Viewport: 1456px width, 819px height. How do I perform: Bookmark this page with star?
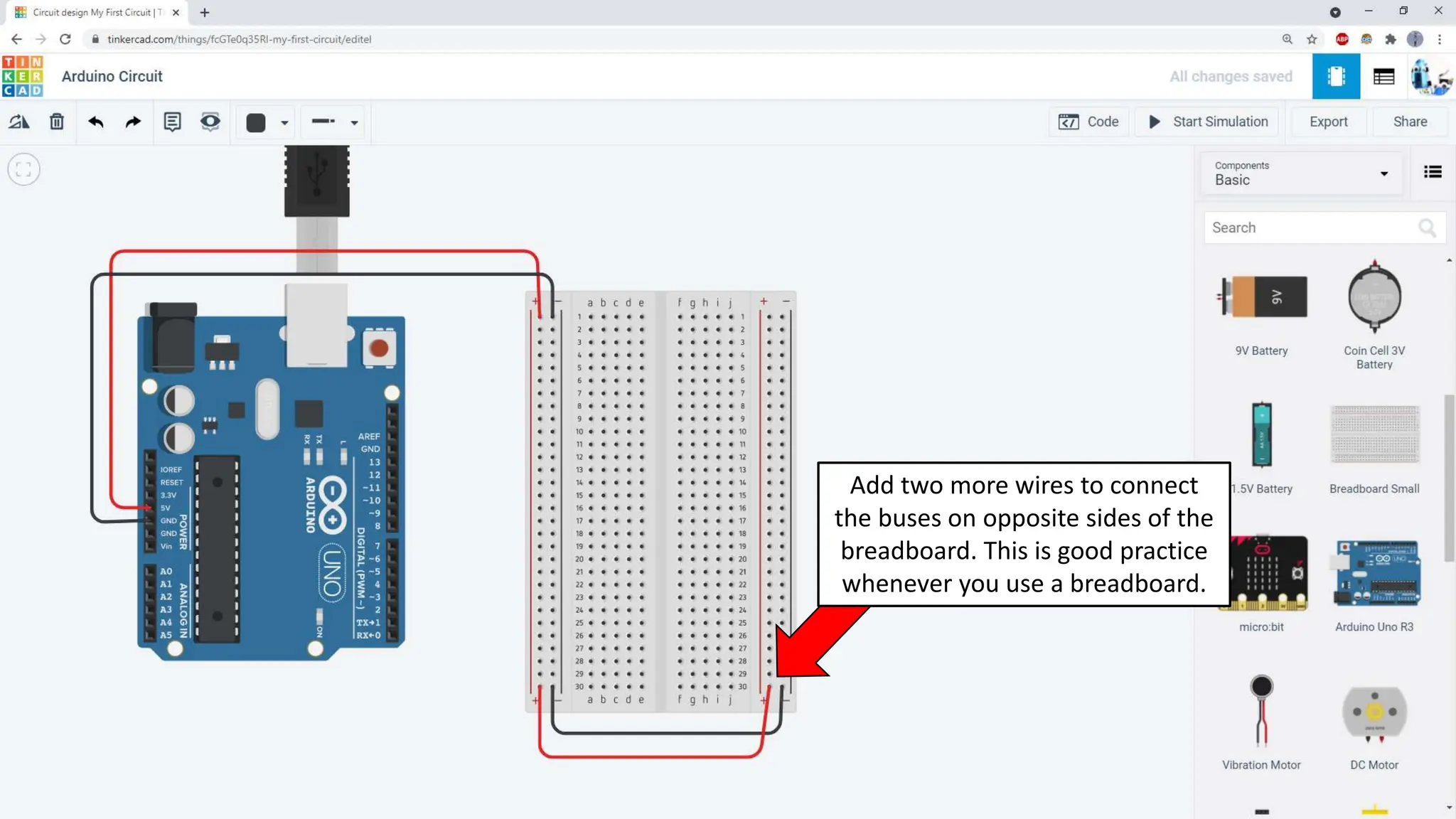[1312, 39]
